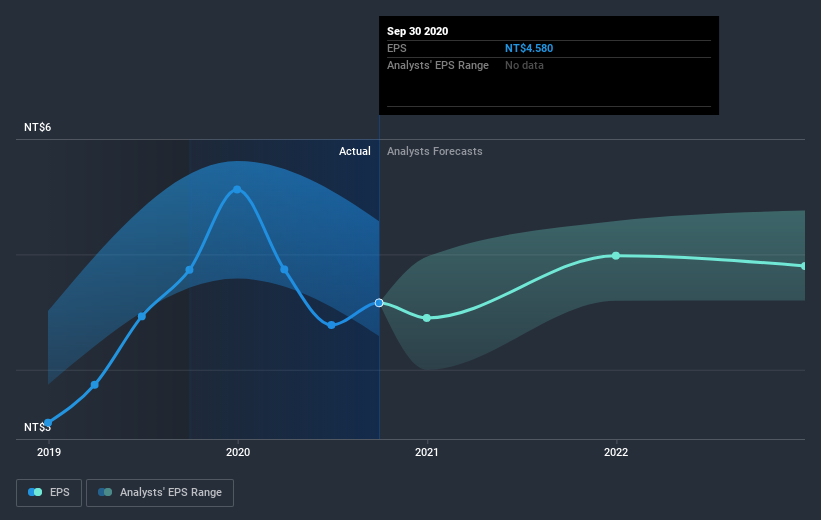Click the 2020 x-axis label
This screenshot has width=821, height=520.
pos(238,452)
